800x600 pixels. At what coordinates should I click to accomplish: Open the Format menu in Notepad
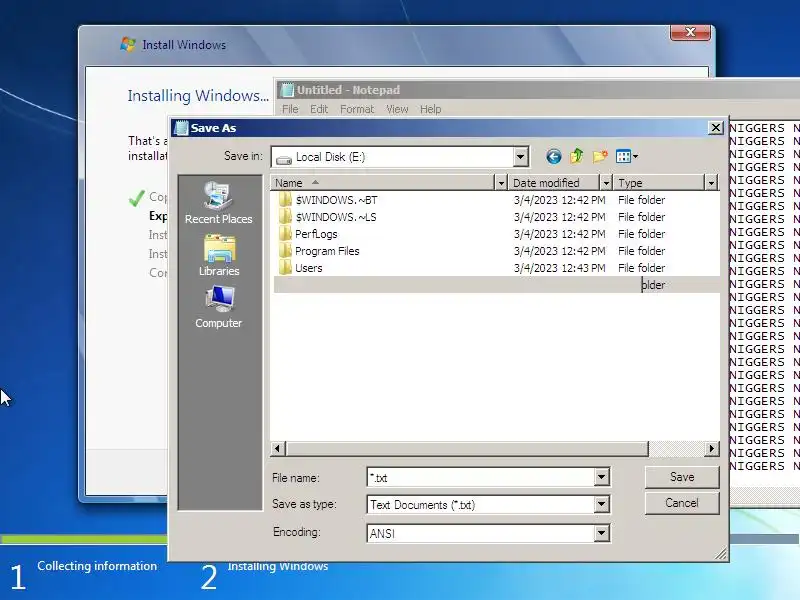coord(357,109)
